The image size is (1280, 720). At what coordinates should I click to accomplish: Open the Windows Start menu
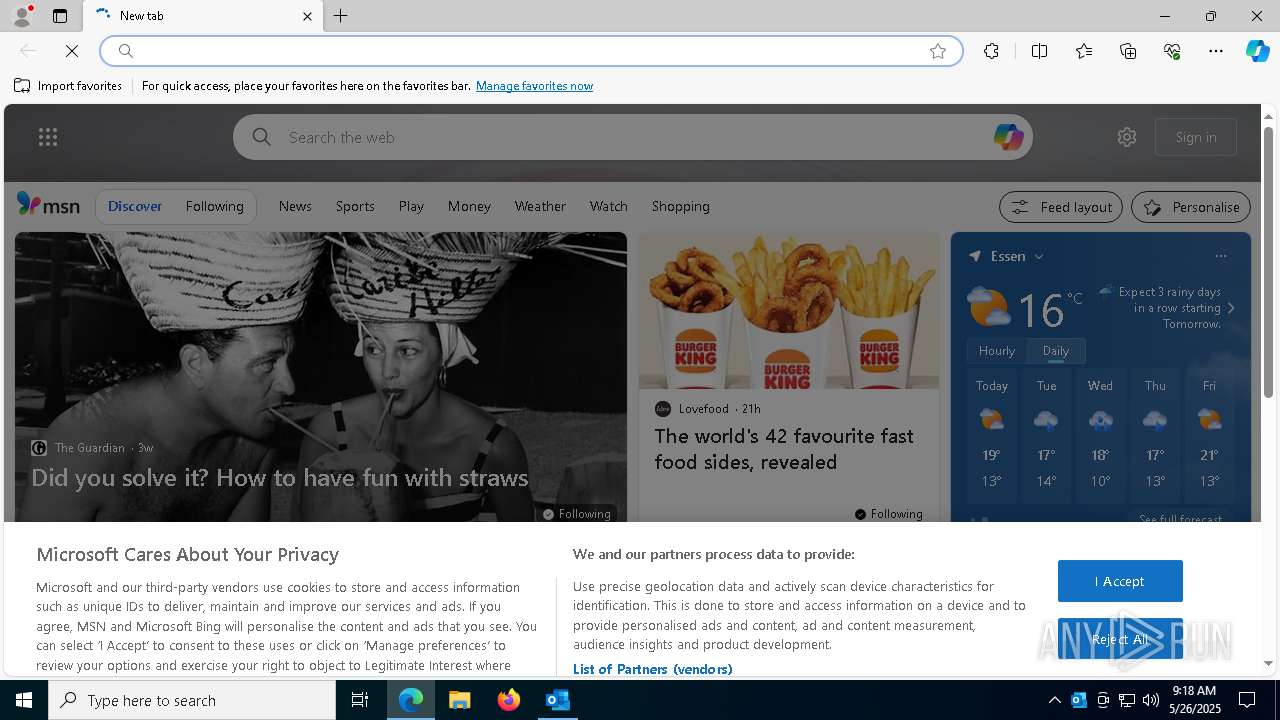click(x=24, y=700)
